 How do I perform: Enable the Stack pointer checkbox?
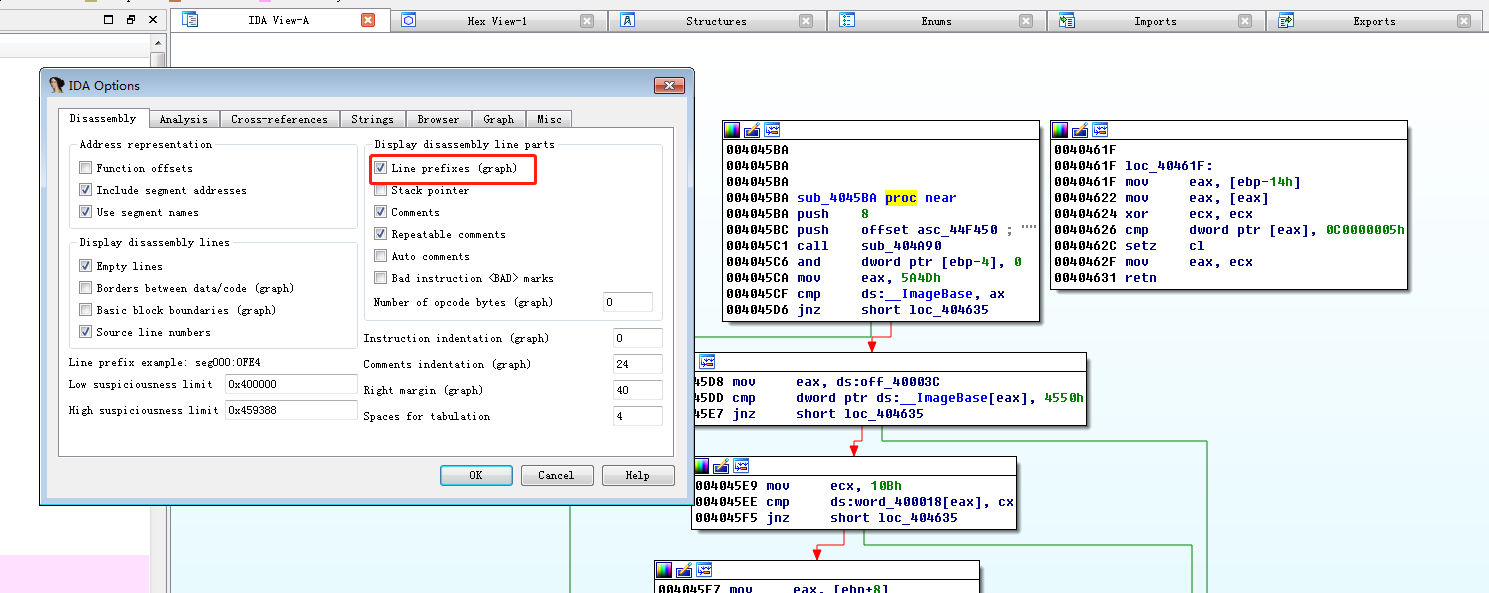click(x=380, y=190)
